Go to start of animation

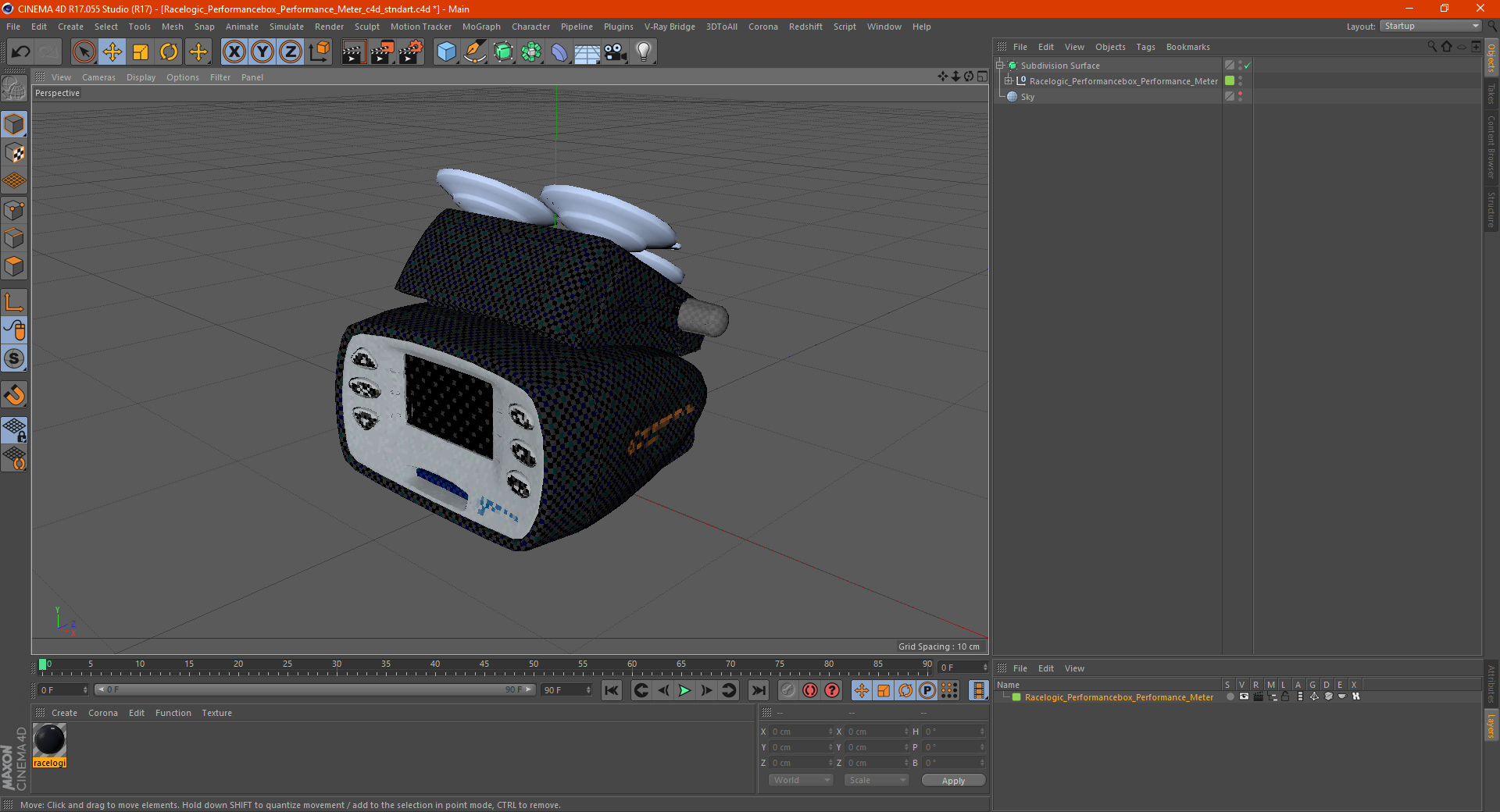(612, 690)
